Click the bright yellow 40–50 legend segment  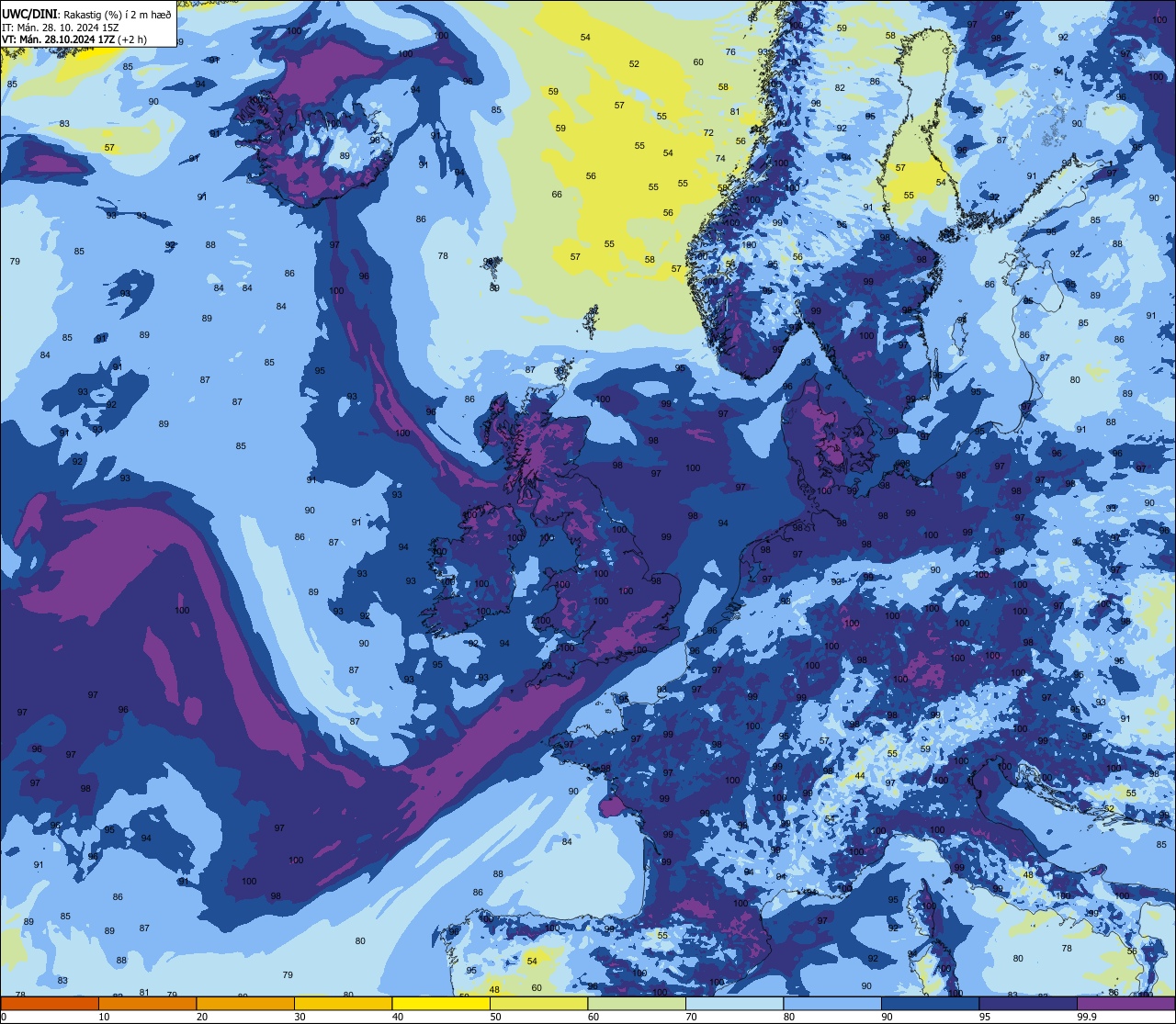(441, 1003)
